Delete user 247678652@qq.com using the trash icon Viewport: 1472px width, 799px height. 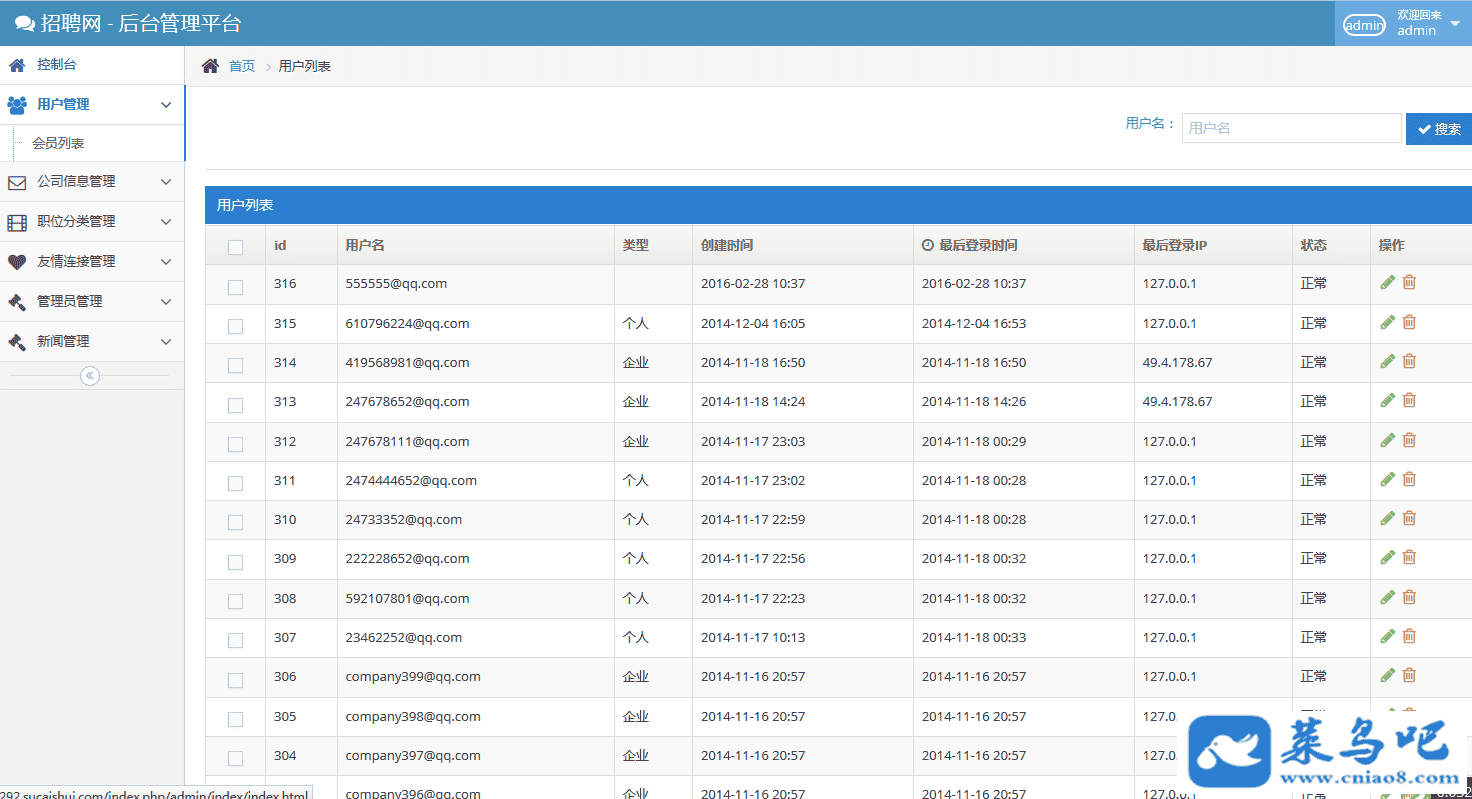1409,401
